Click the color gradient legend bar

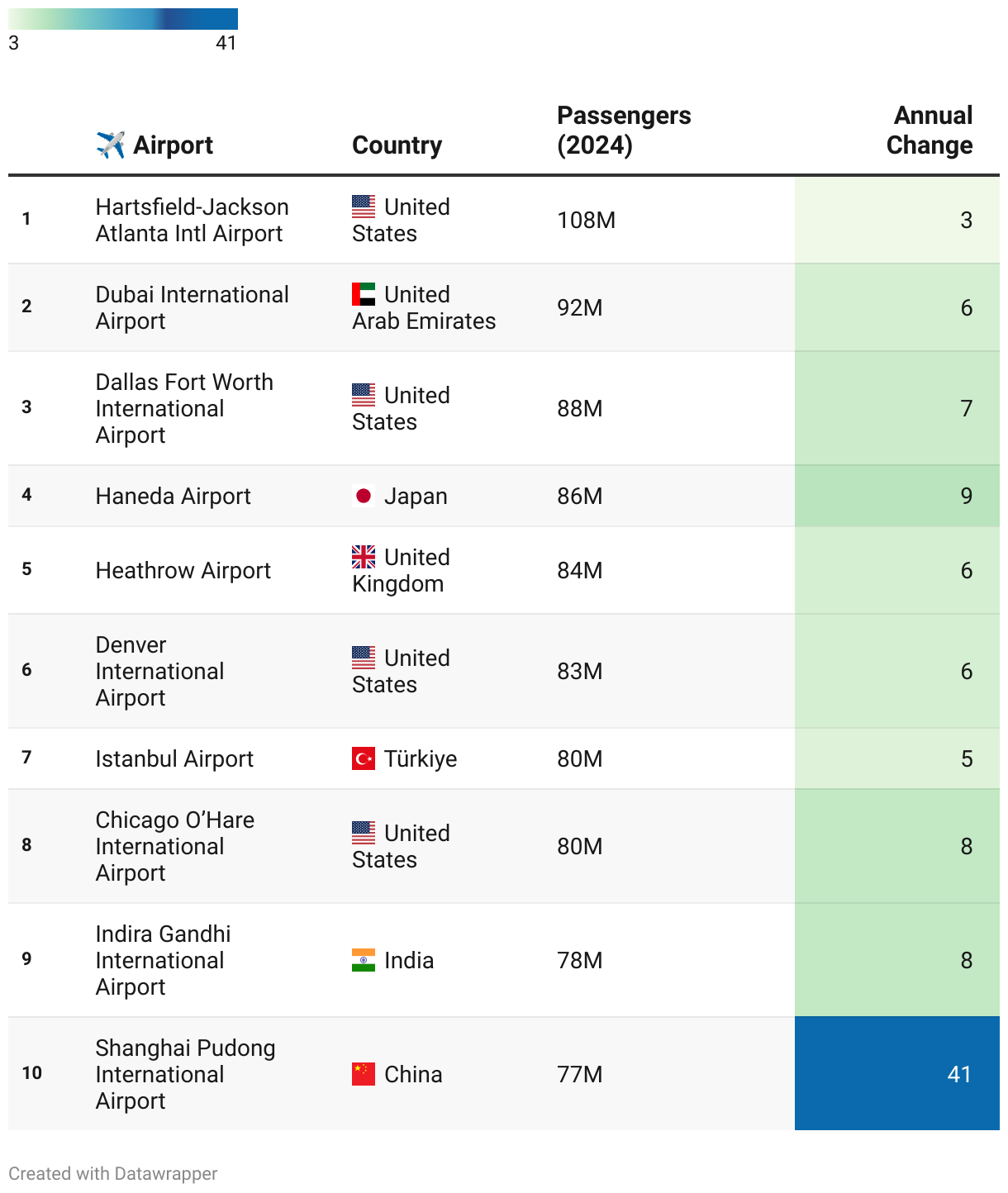(x=123, y=19)
